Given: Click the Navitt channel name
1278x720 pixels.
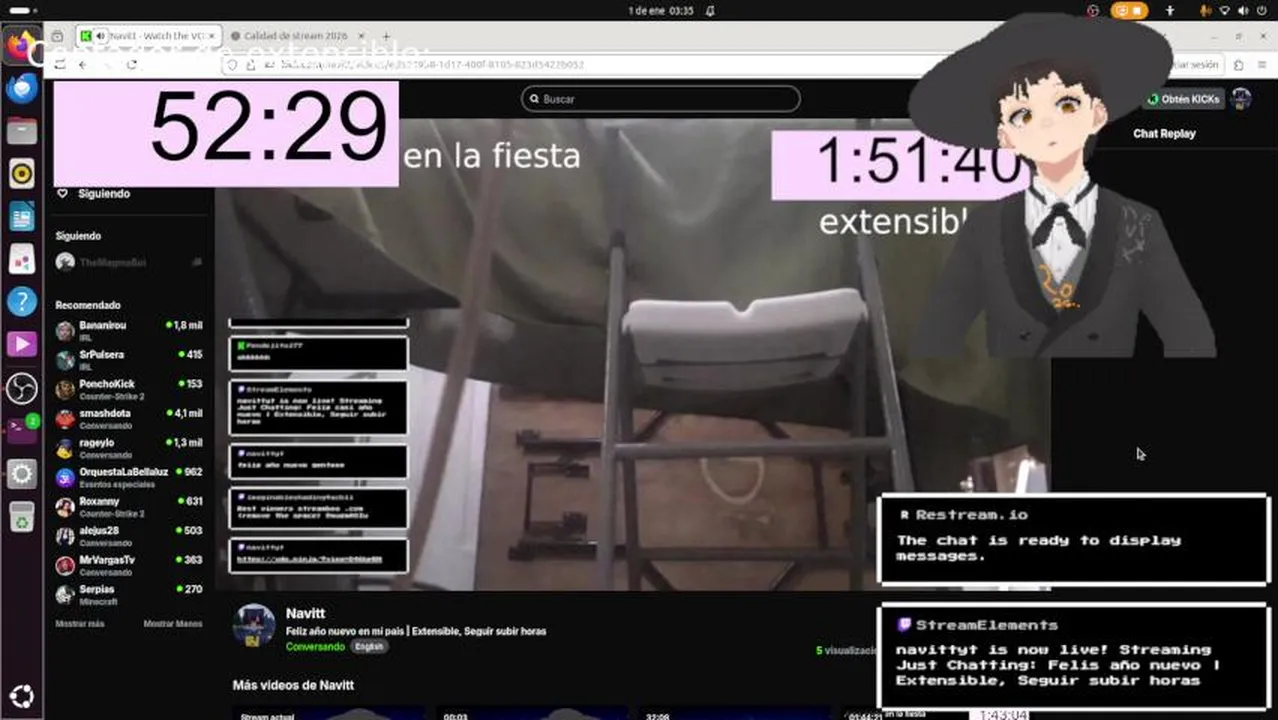Looking at the screenshot, I should [305, 613].
